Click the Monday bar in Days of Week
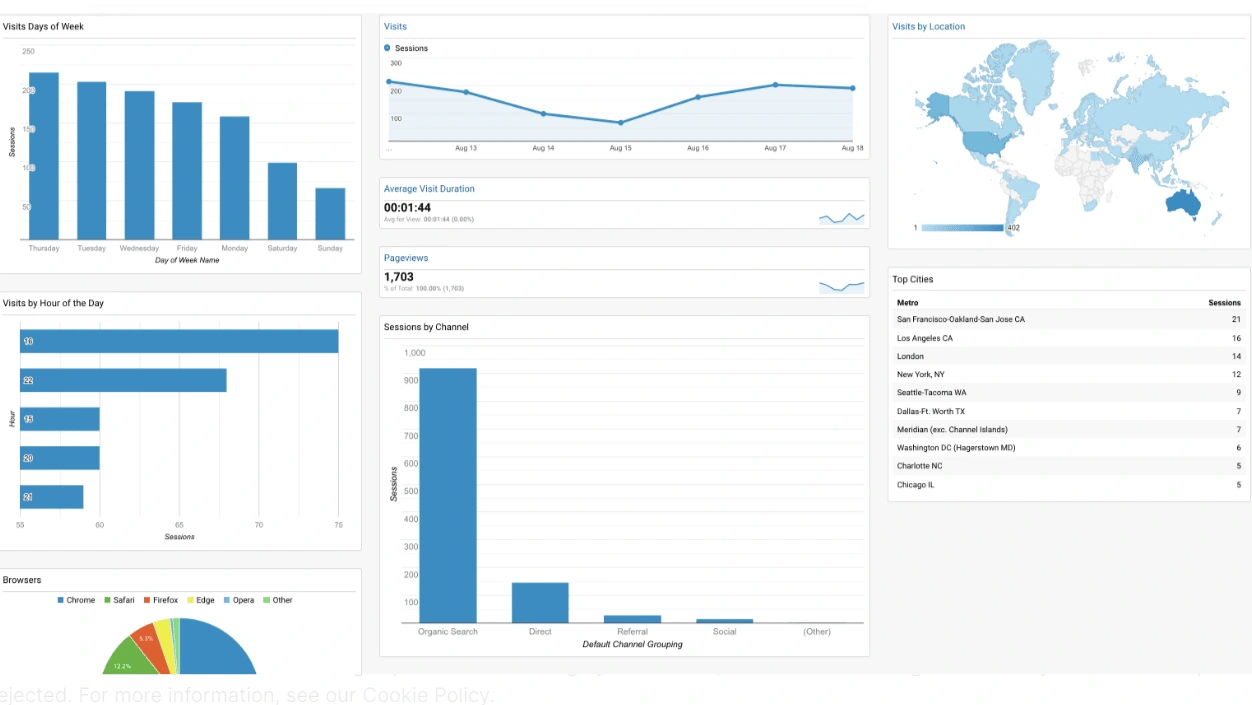This screenshot has height=705, width=1252. click(x=235, y=178)
